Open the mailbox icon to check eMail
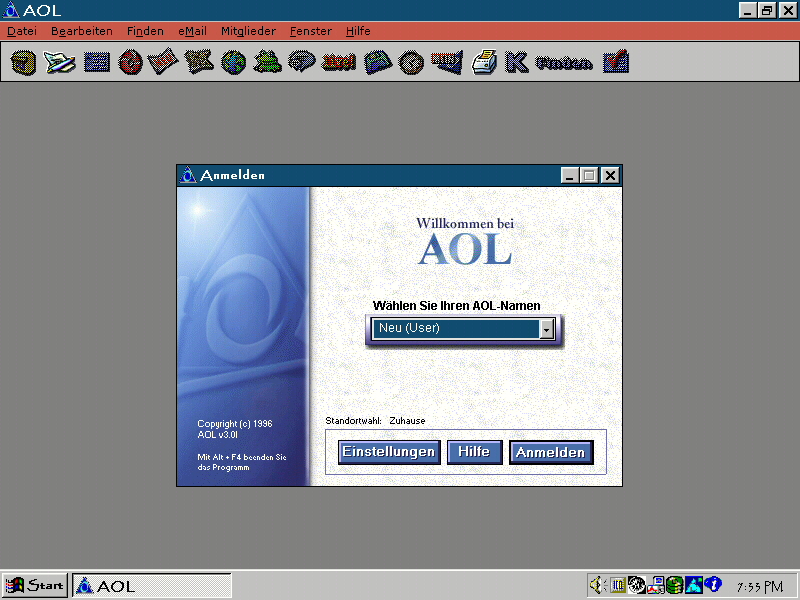The width and height of the screenshot is (800, 600). (x=22, y=61)
